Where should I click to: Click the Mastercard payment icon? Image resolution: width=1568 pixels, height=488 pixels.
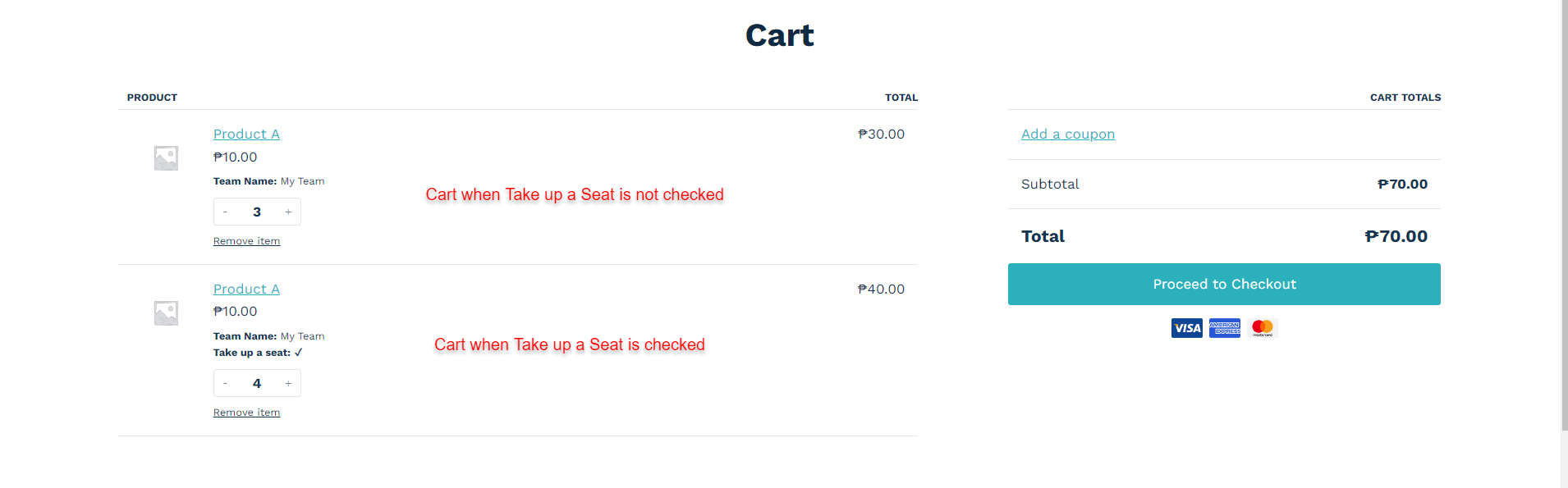point(1262,328)
